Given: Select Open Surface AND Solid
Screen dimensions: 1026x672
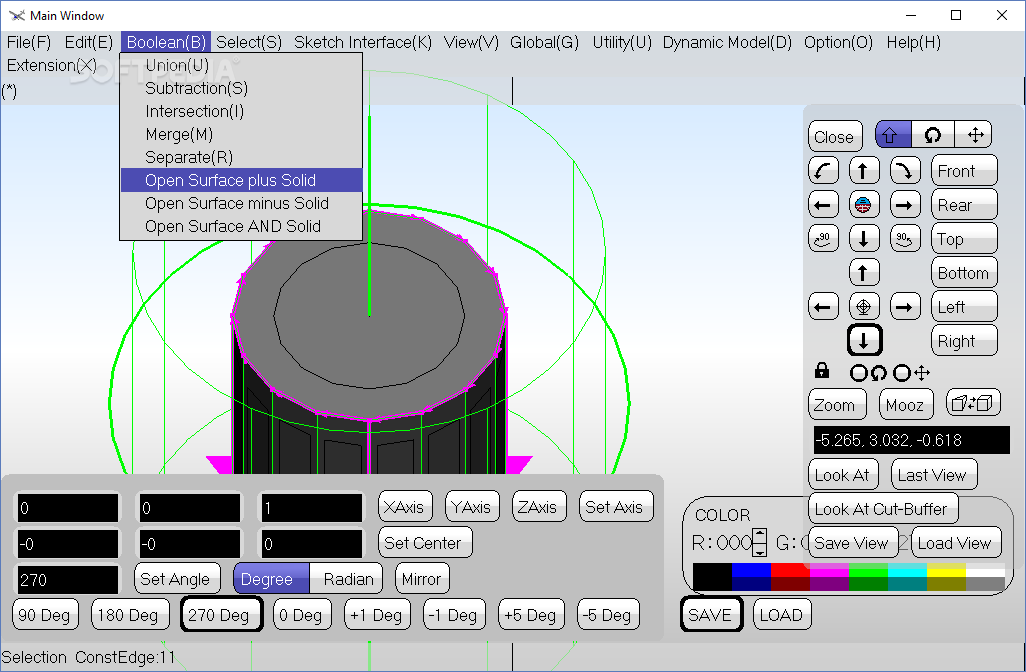Looking at the screenshot, I should [x=241, y=226].
